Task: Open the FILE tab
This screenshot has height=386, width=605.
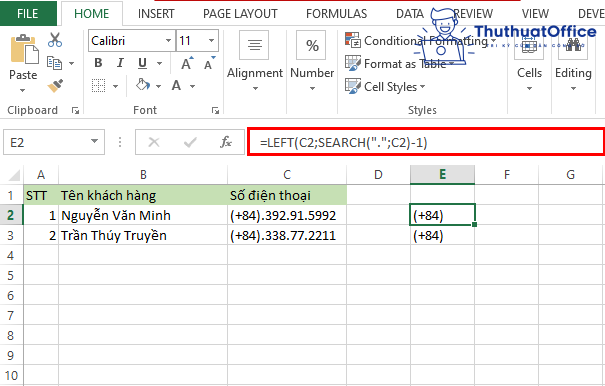Action: click(x=28, y=14)
